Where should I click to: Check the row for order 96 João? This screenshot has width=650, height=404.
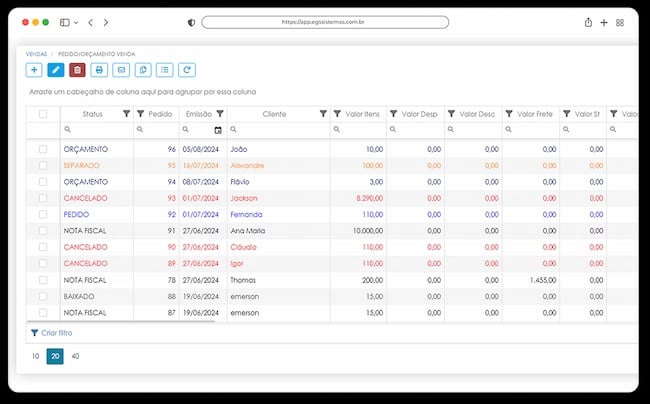43,149
